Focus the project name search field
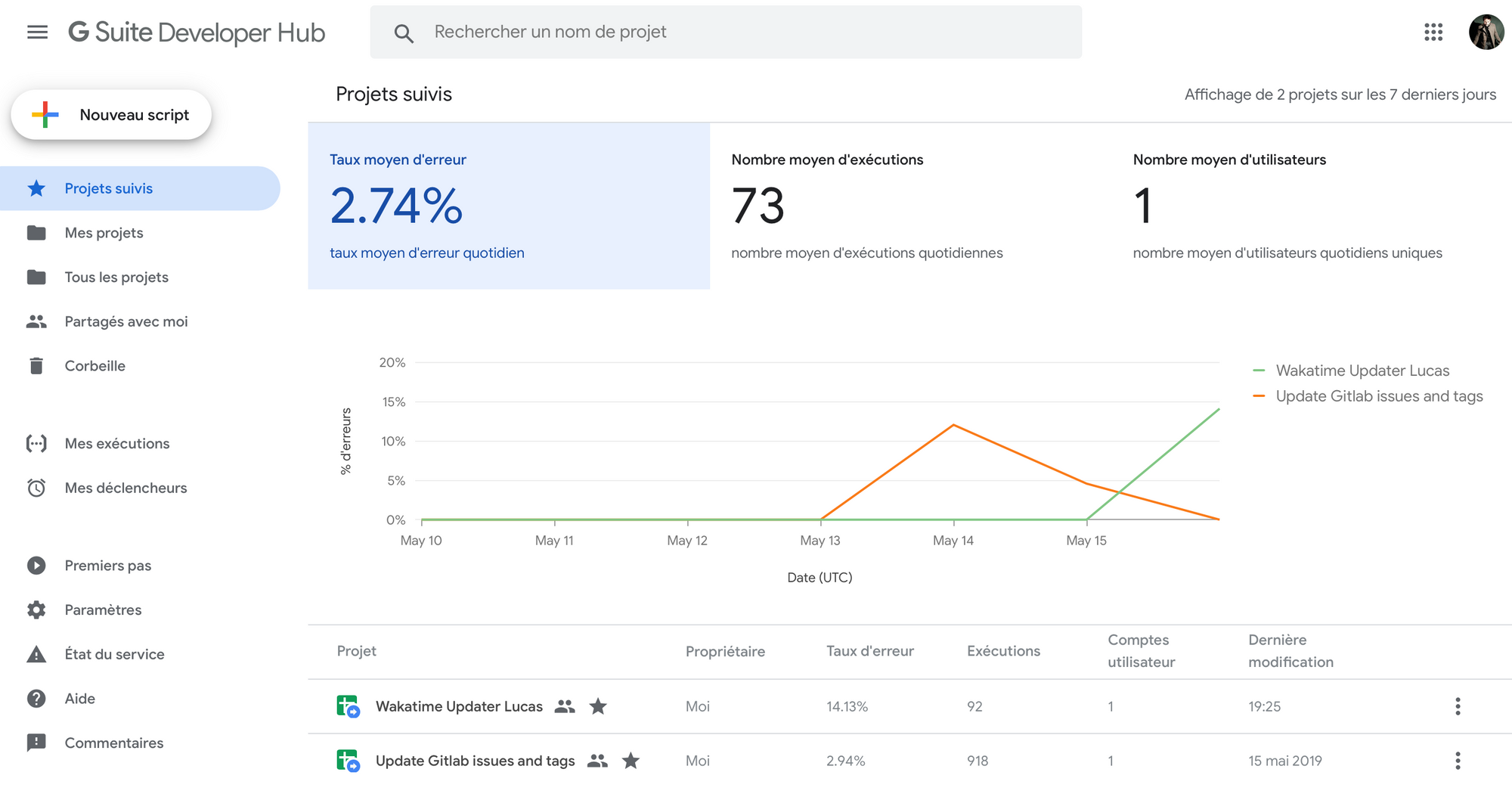1512x800 pixels. 726,32
